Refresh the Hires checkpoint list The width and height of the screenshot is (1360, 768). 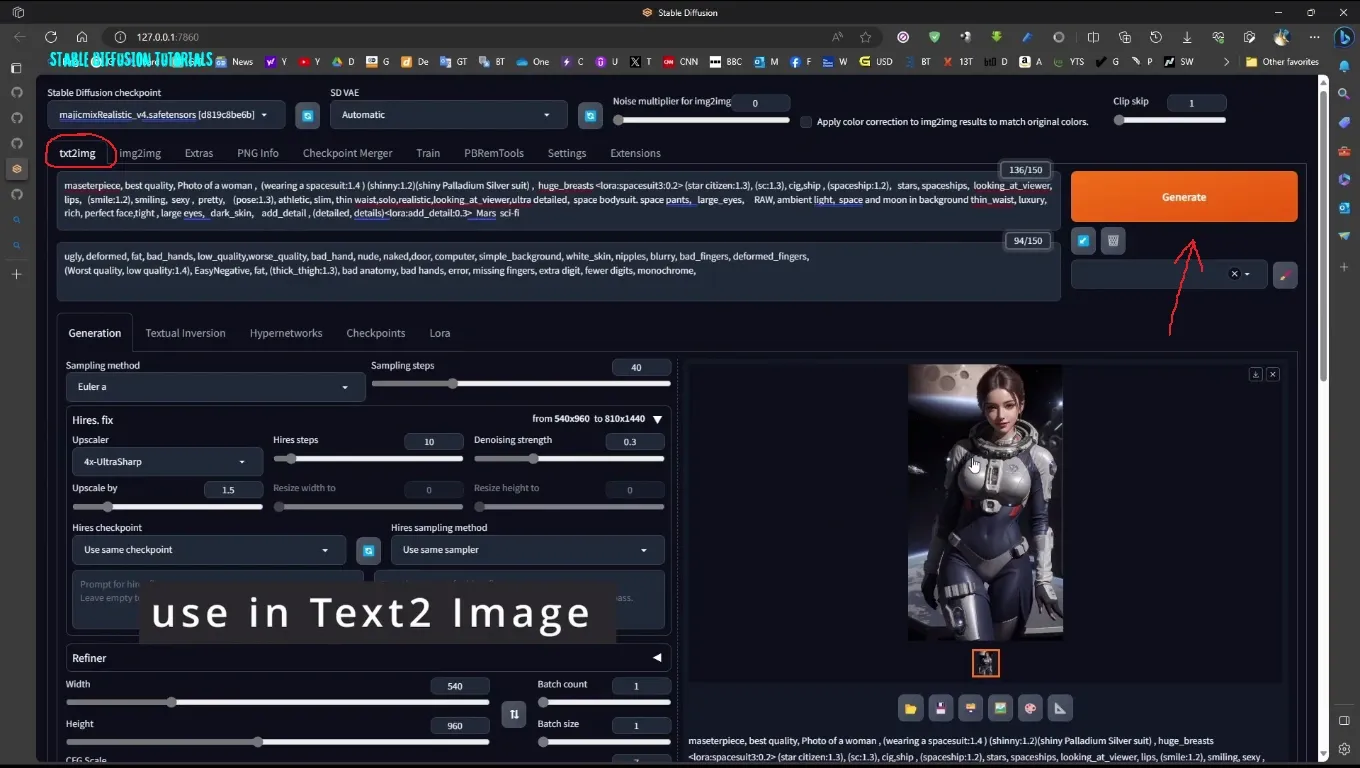(x=368, y=551)
